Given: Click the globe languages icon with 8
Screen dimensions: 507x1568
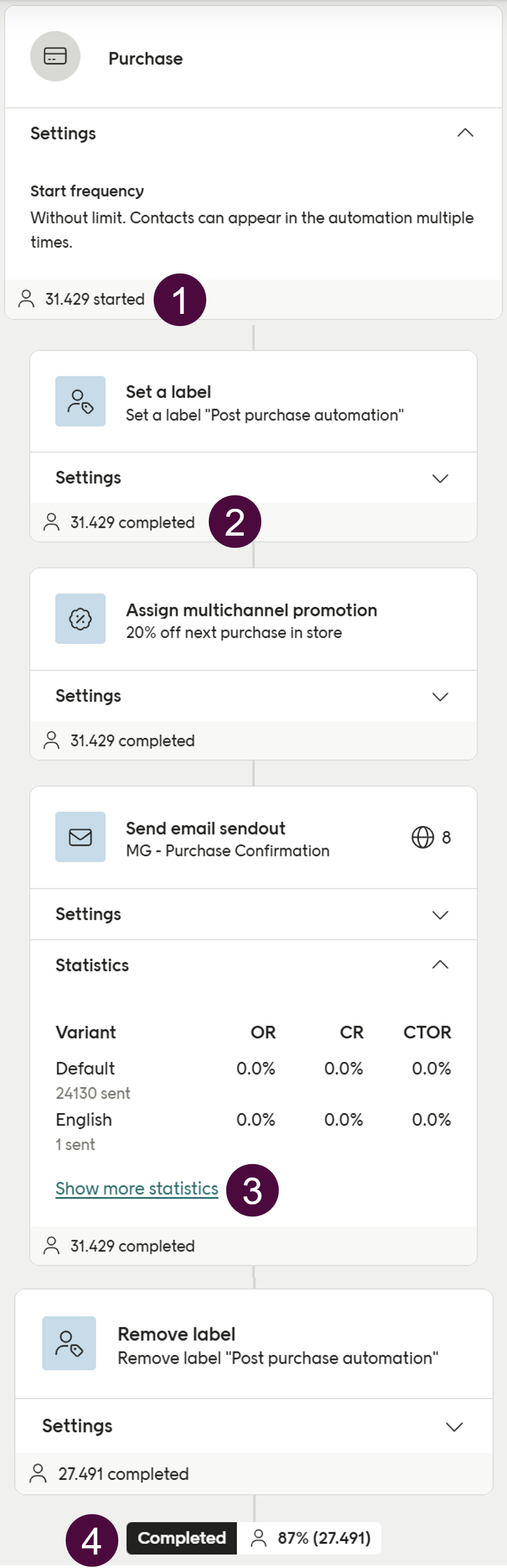Looking at the screenshot, I should (422, 837).
